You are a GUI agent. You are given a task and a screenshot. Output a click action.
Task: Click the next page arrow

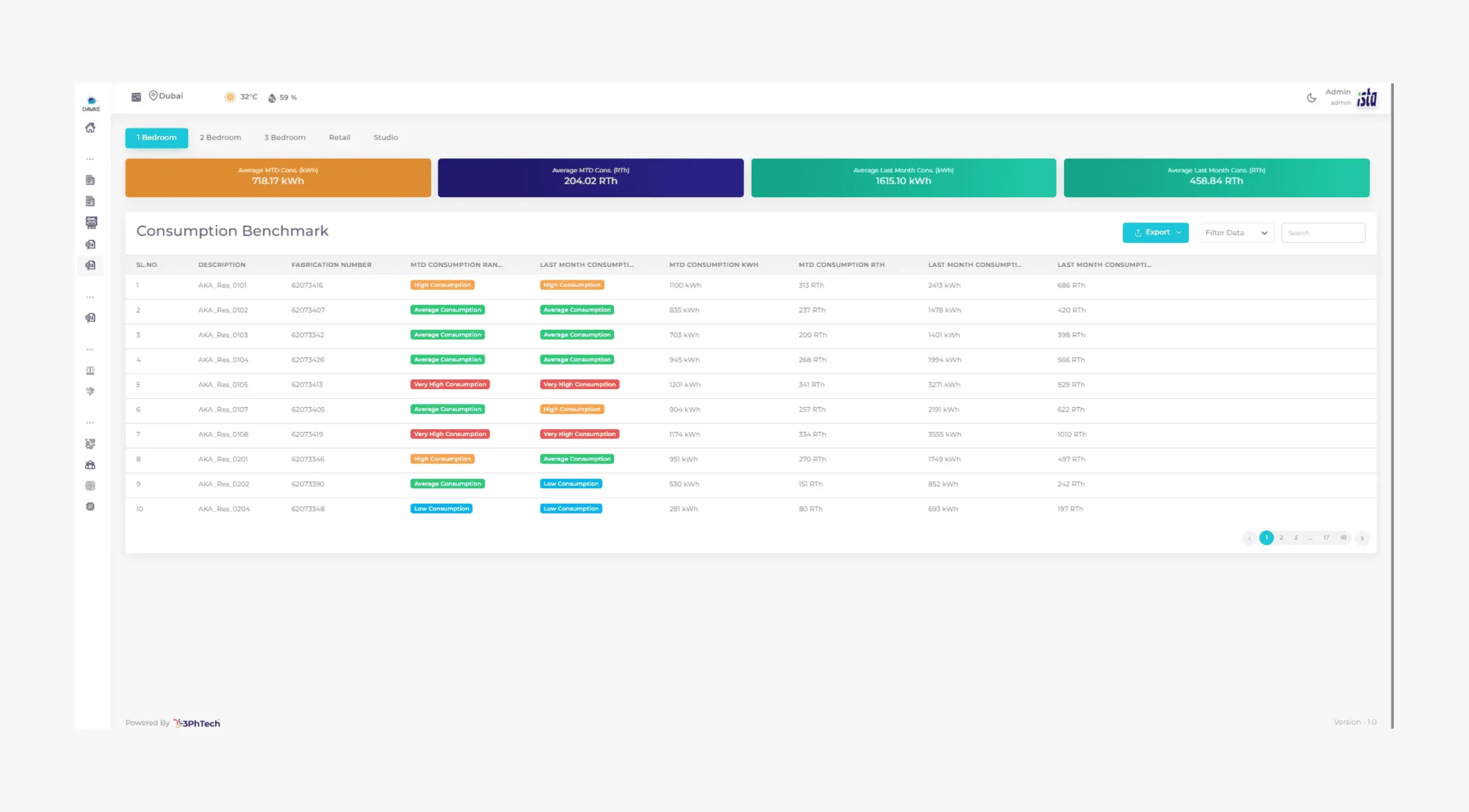click(x=1362, y=538)
